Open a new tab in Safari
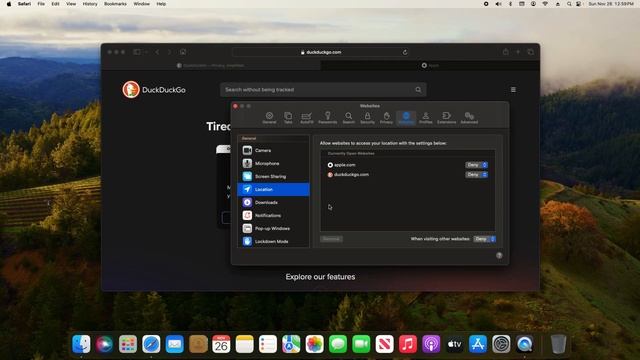The width and height of the screenshot is (640, 360). pos(518,52)
